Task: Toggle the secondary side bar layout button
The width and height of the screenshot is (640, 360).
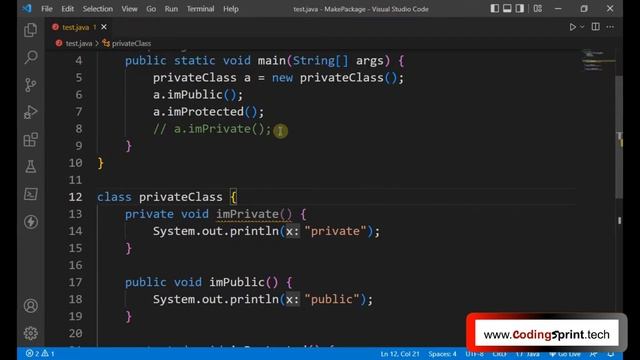Action: click(x=520, y=9)
